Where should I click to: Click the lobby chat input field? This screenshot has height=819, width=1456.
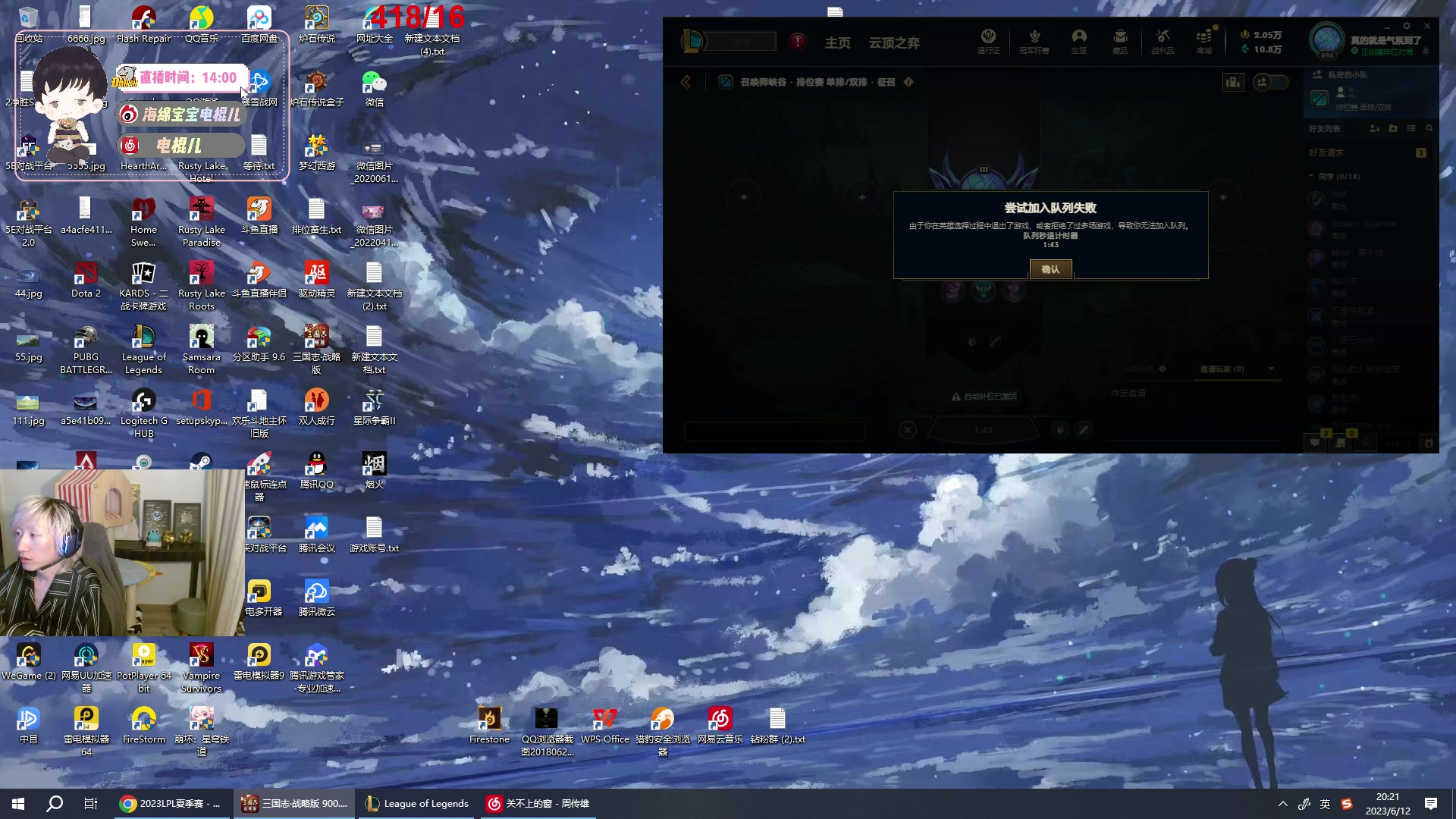[x=774, y=431]
